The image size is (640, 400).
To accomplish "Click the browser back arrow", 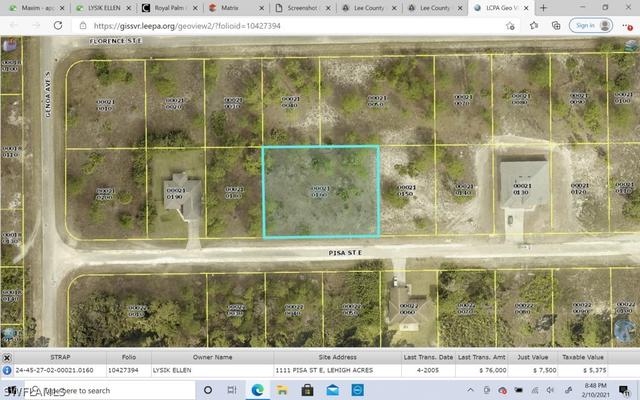I will 14,25.
